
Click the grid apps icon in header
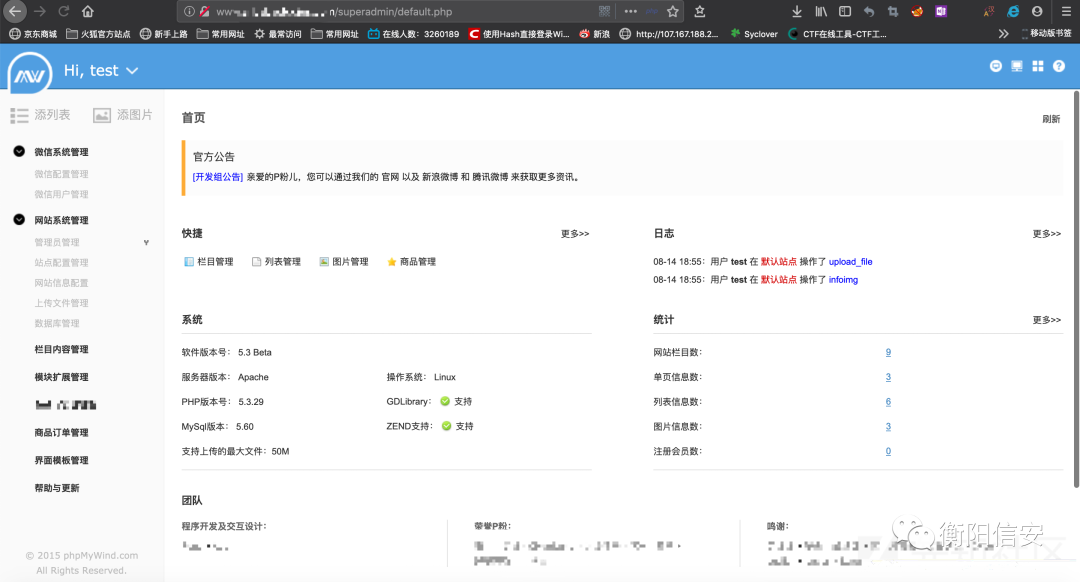pos(1037,66)
